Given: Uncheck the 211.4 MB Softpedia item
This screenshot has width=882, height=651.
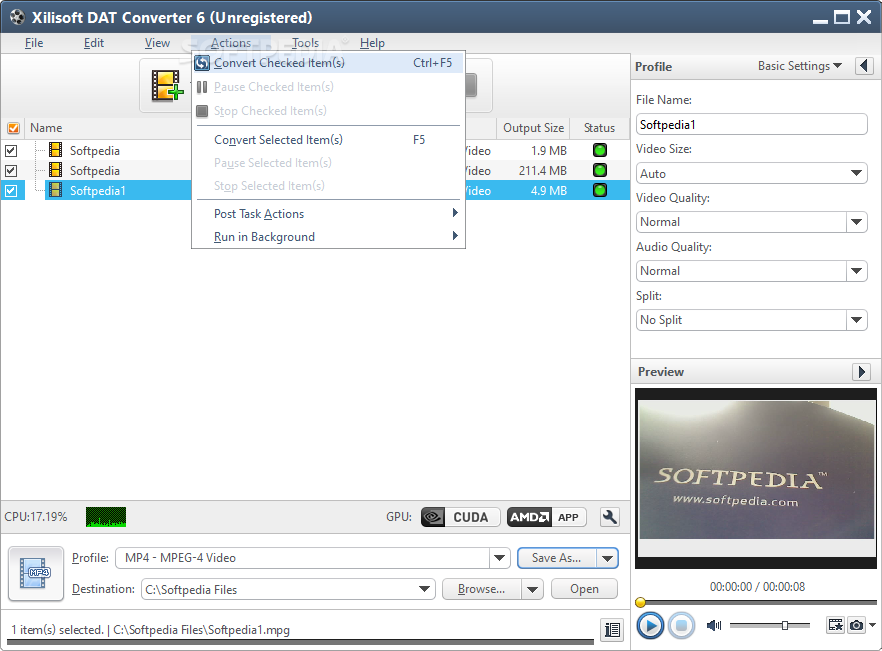Looking at the screenshot, I should pos(11,170).
